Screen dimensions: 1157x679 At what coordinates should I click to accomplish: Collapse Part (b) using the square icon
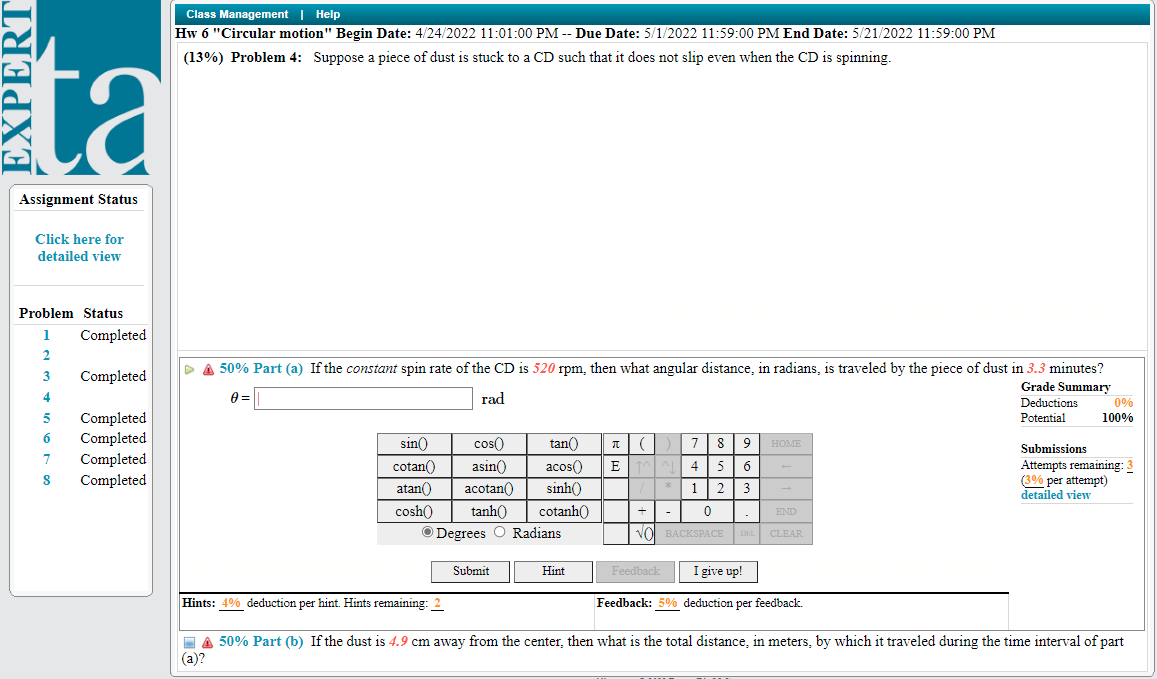pos(190,642)
